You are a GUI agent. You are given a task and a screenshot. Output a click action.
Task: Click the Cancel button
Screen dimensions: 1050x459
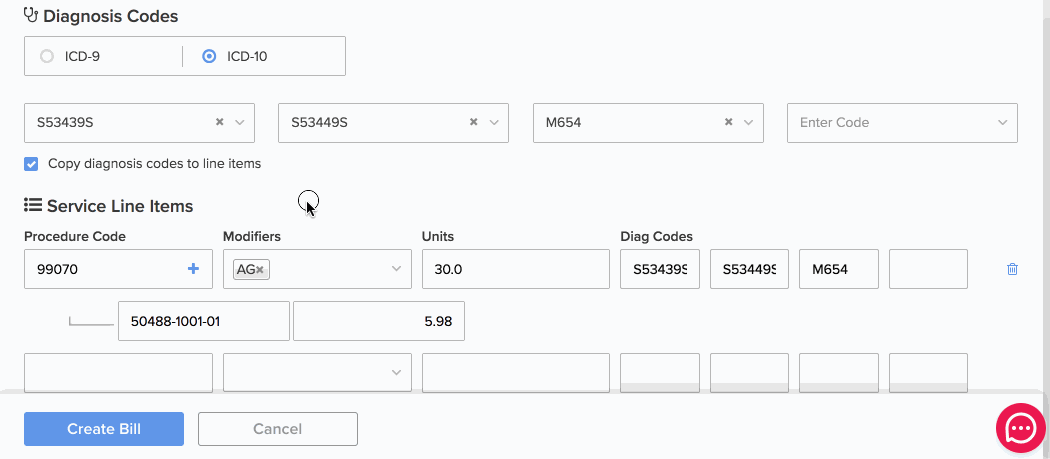[x=278, y=429]
